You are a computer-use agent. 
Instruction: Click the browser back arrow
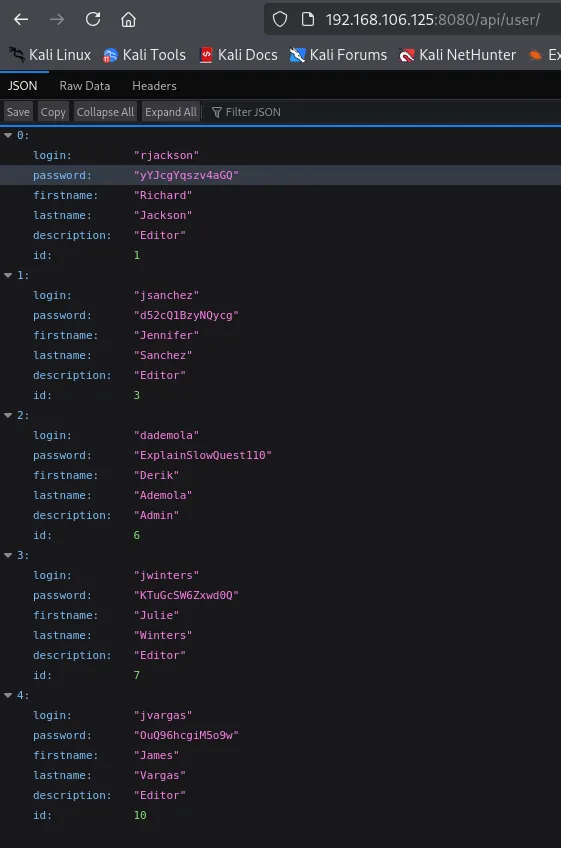(x=21, y=19)
